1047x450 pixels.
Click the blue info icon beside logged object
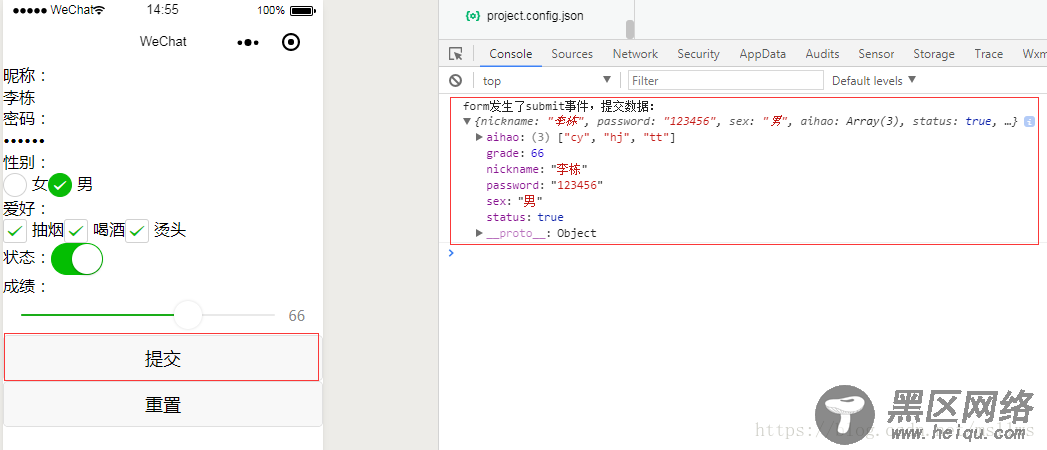pyautogui.click(x=1029, y=121)
